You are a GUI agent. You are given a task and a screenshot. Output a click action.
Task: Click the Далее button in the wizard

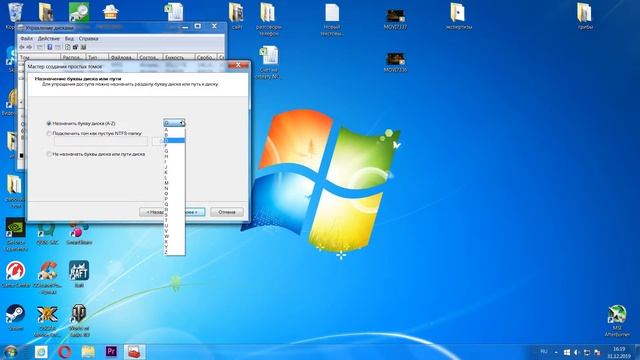[x=195, y=212]
